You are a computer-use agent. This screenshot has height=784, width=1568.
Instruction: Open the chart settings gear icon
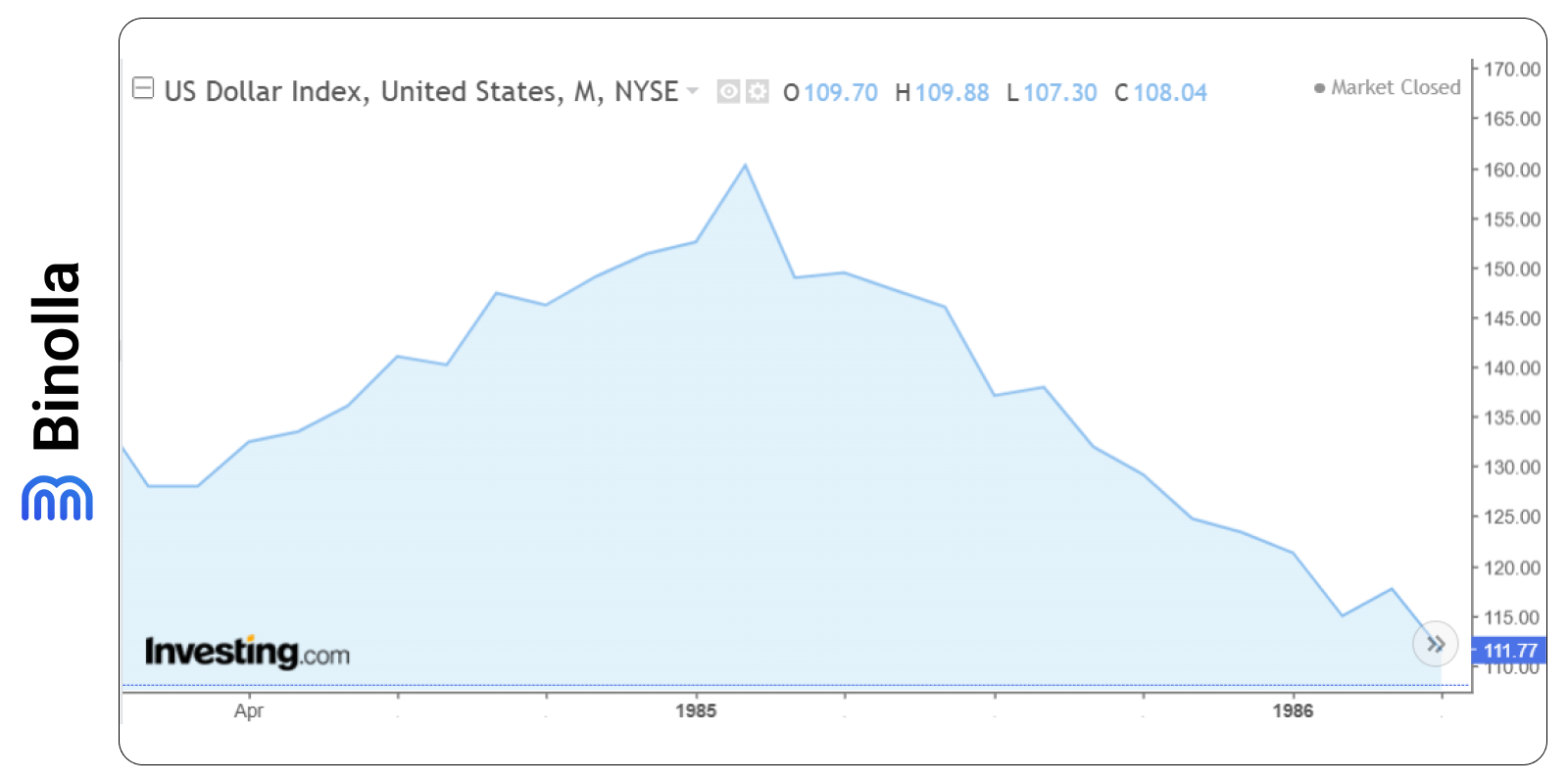pos(757,91)
